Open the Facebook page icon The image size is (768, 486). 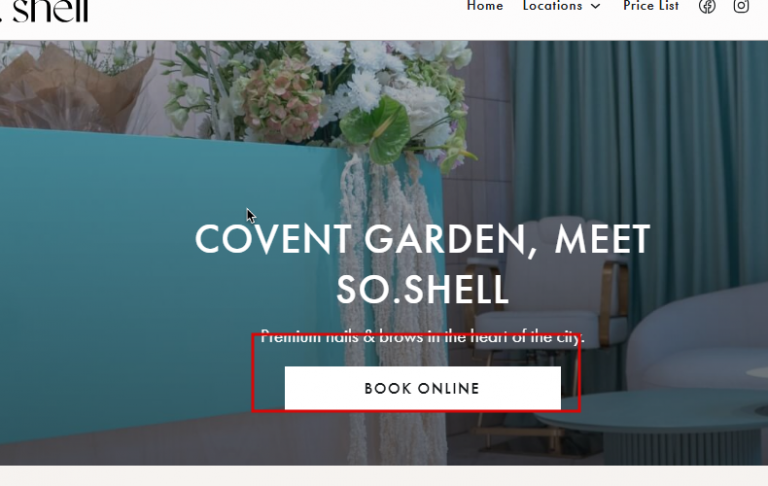click(707, 6)
